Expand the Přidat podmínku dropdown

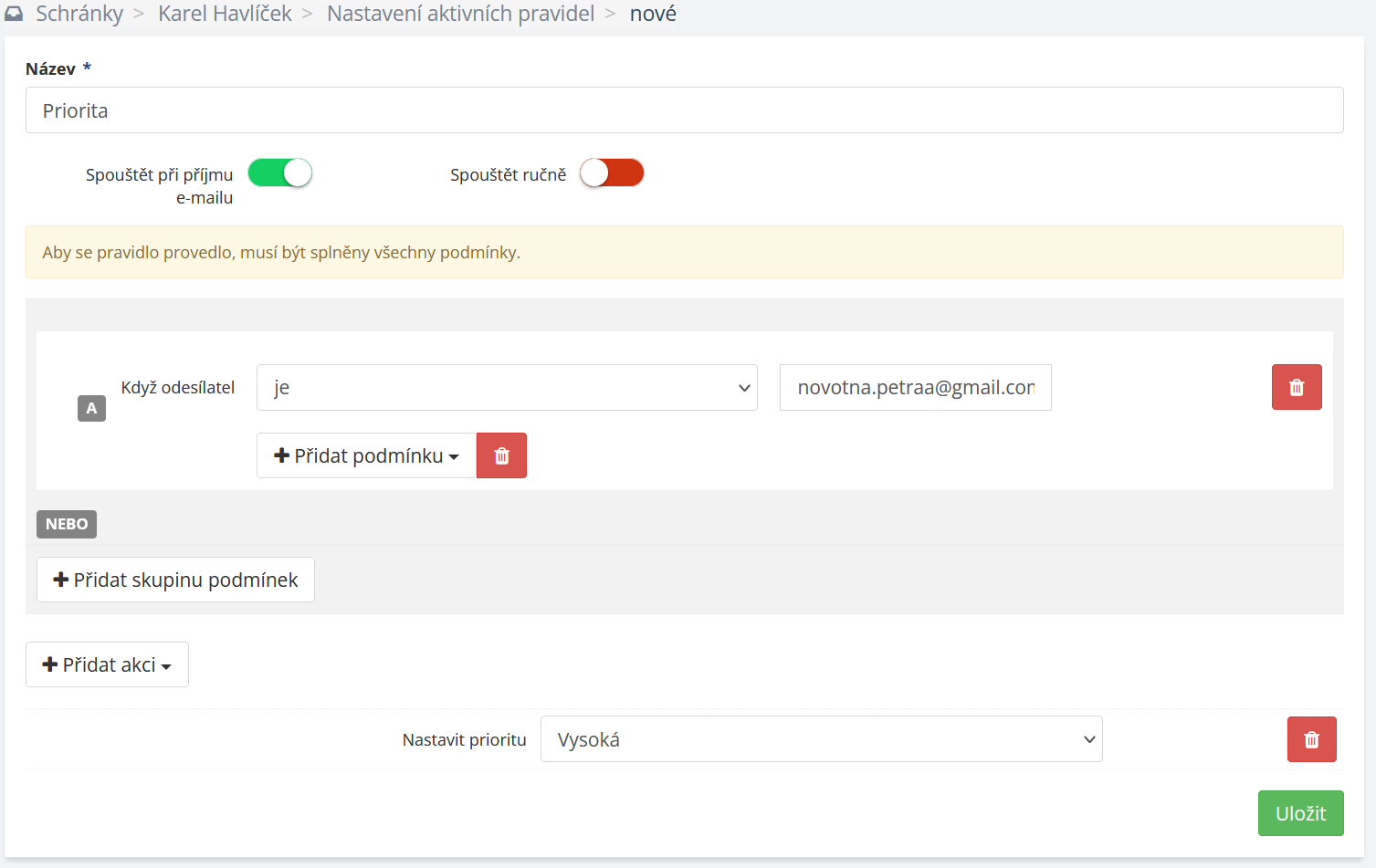pos(366,455)
